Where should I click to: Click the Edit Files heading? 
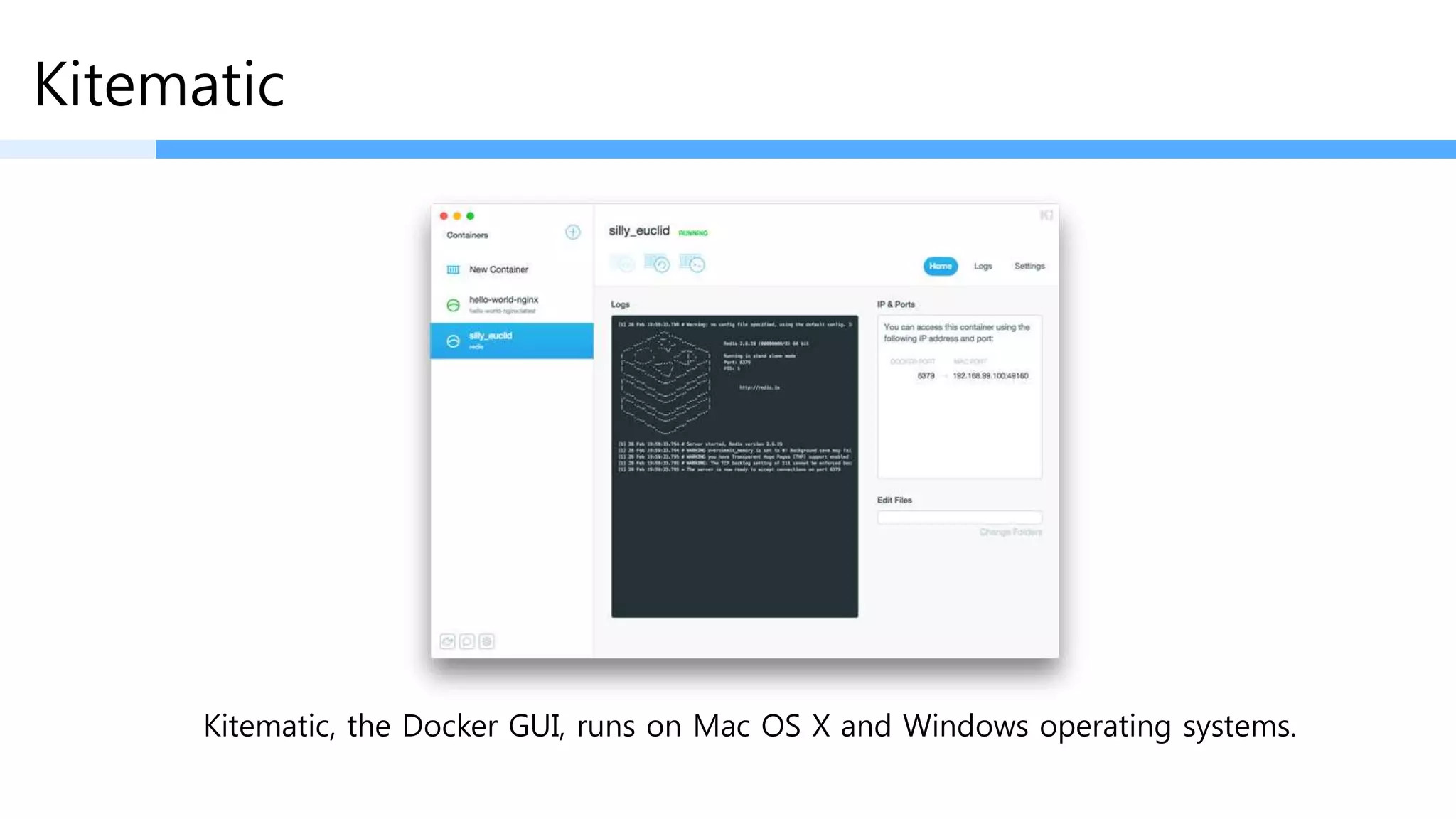(894, 500)
